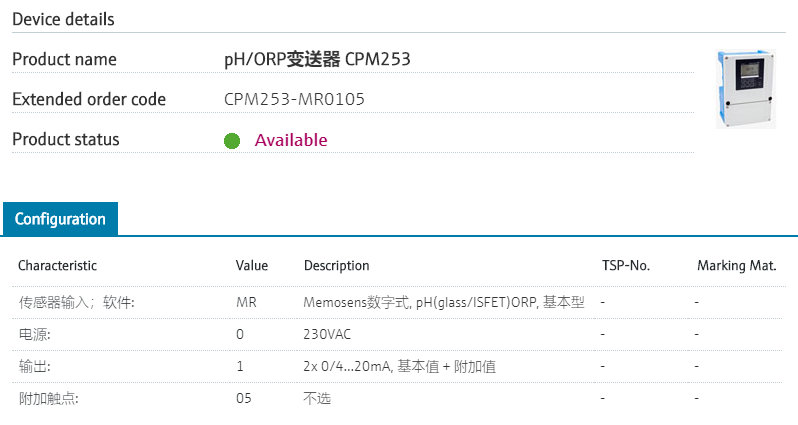Select the 不选 description cell
Viewport: 798px width, 425px height.
317,399
